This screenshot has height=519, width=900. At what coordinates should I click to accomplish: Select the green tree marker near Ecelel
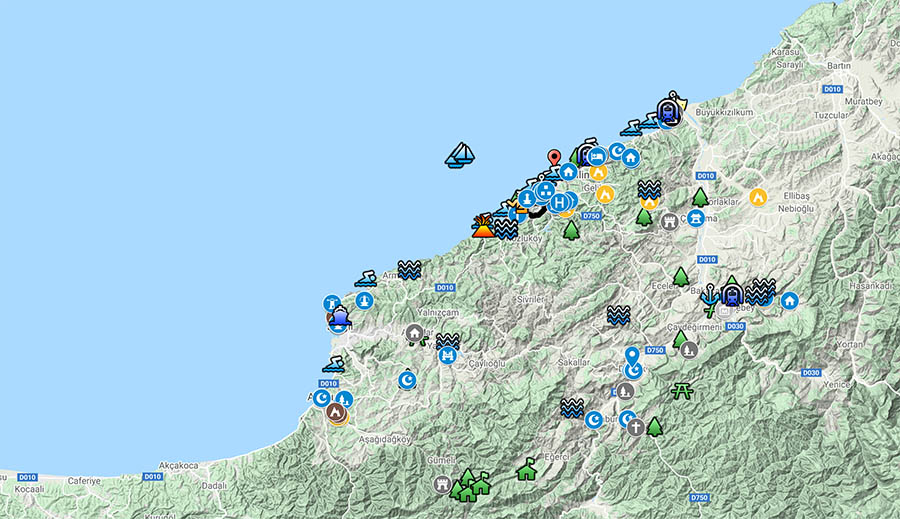tap(681, 276)
